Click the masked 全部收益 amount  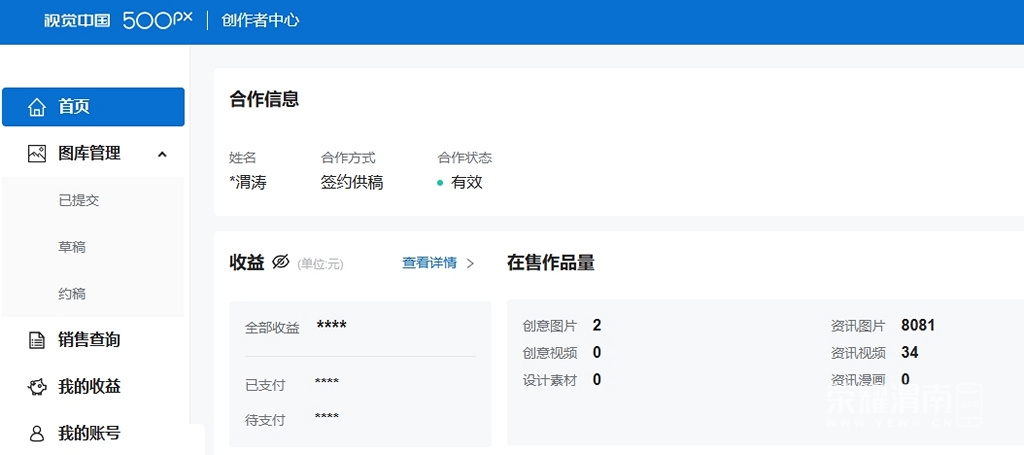(331, 326)
